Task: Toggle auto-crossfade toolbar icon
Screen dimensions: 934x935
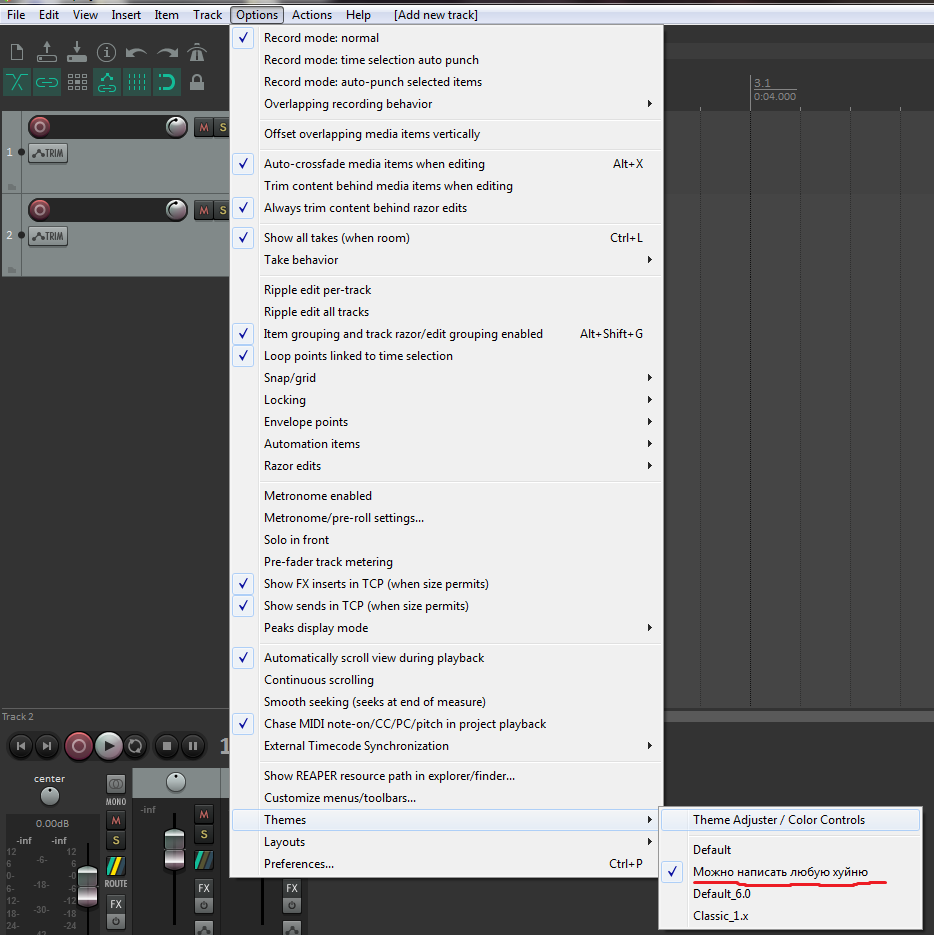Action: (x=17, y=82)
